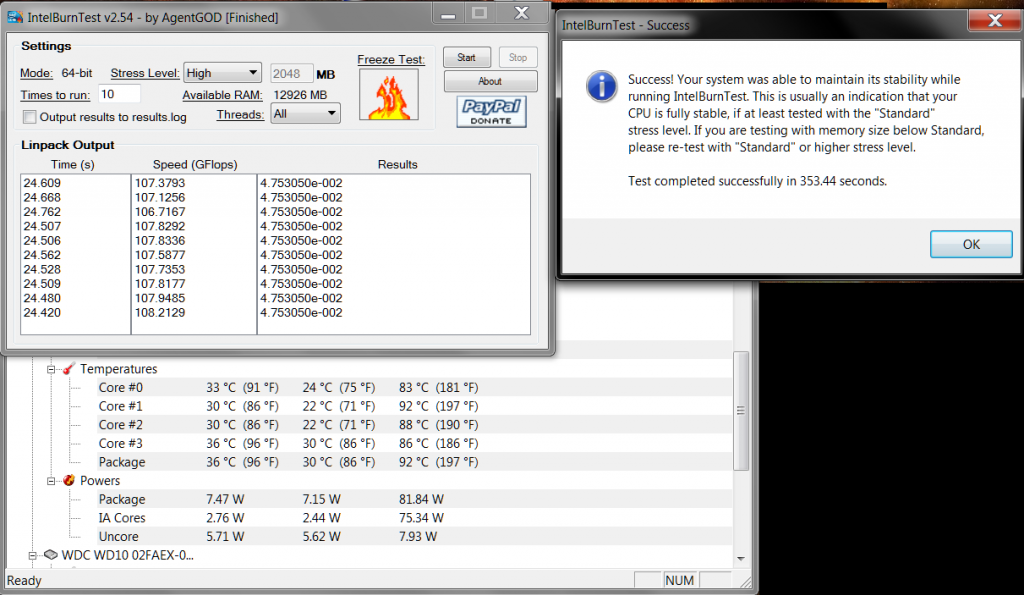
Task: Click the NUM status bar indicator
Action: tap(679, 580)
